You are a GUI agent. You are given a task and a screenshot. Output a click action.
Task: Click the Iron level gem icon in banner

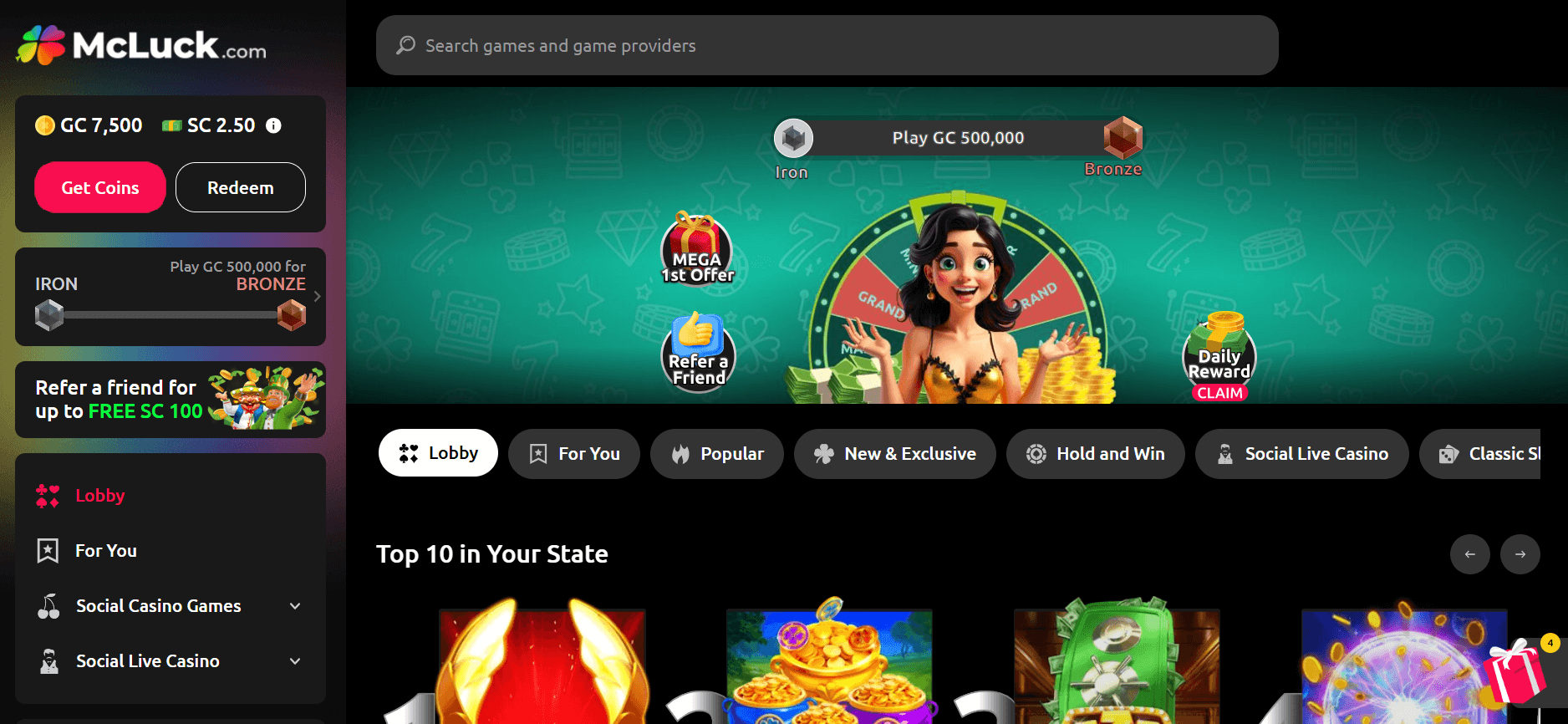click(793, 138)
